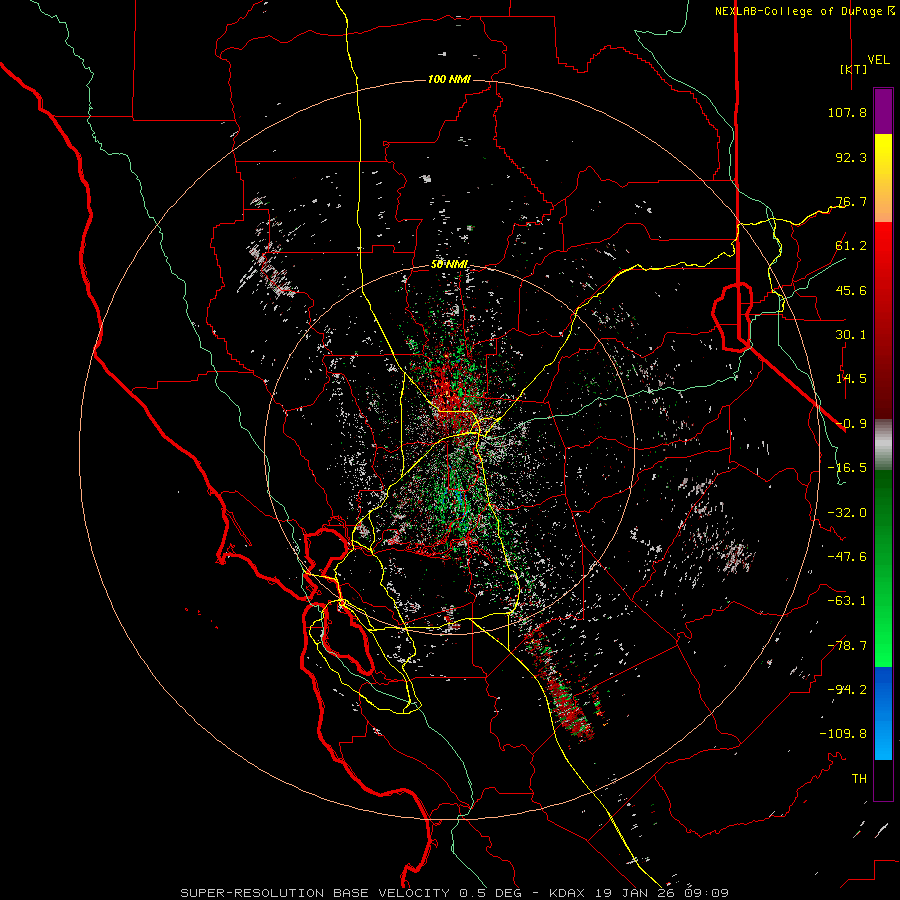Viewport: 900px width, 900px height.
Task: Click the -16.5 velocity scale value
Action: (x=847, y=468)
